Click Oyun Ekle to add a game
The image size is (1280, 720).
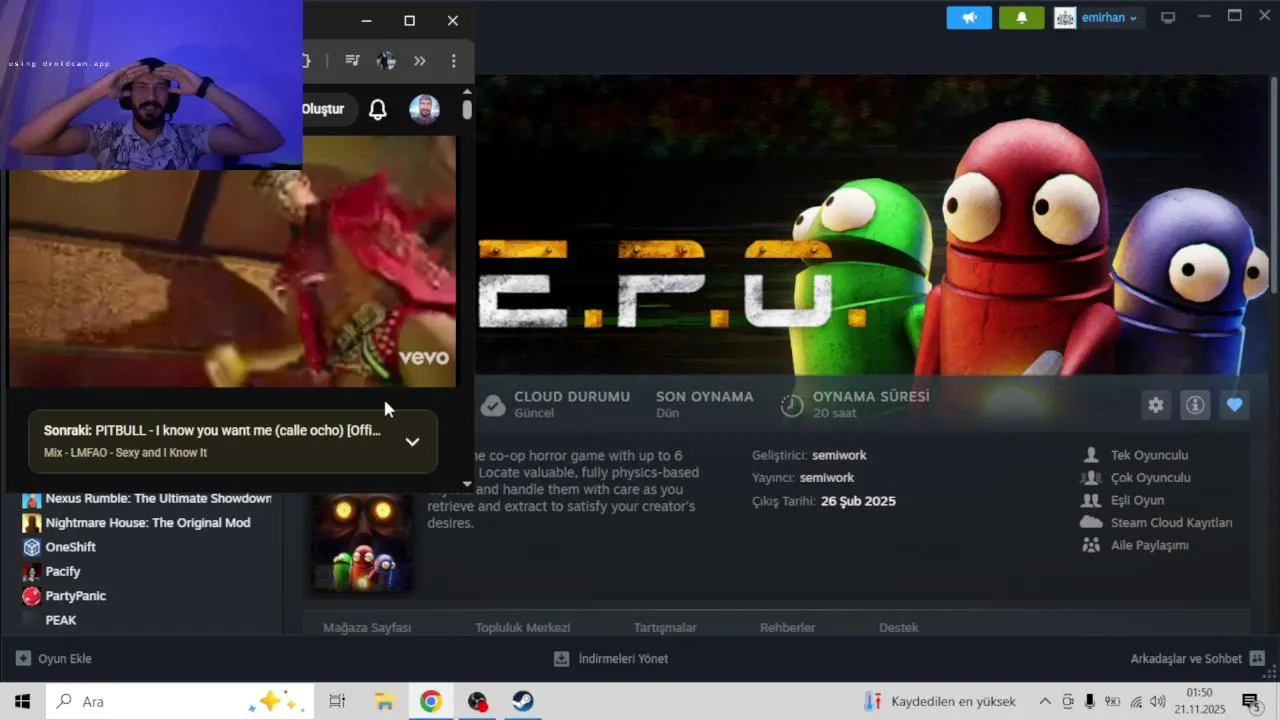click(x=53, y=659)
